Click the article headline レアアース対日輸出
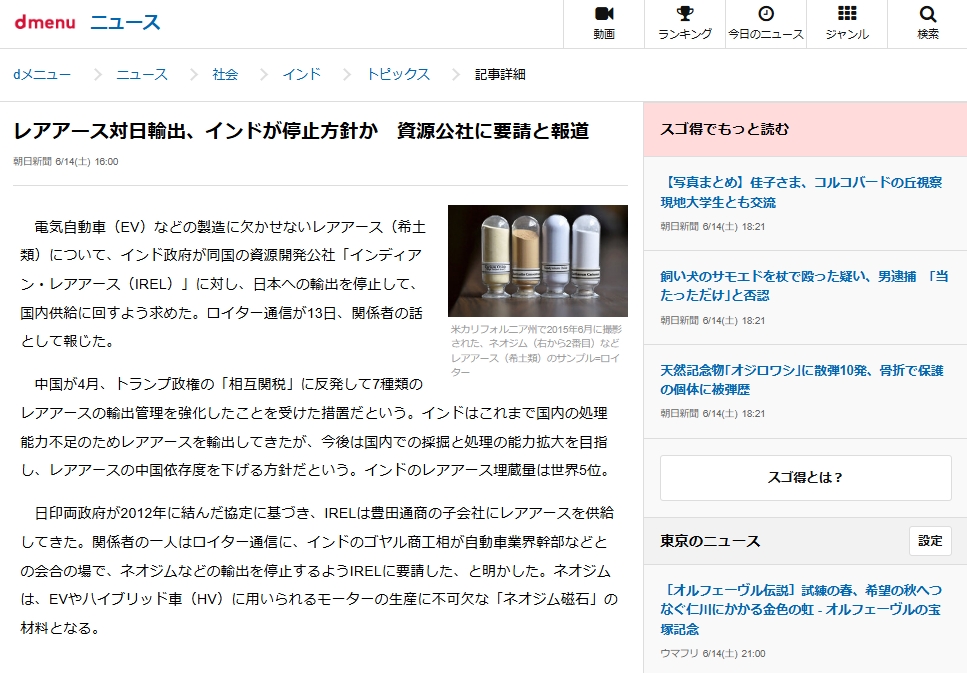 (x=301, y=131)
